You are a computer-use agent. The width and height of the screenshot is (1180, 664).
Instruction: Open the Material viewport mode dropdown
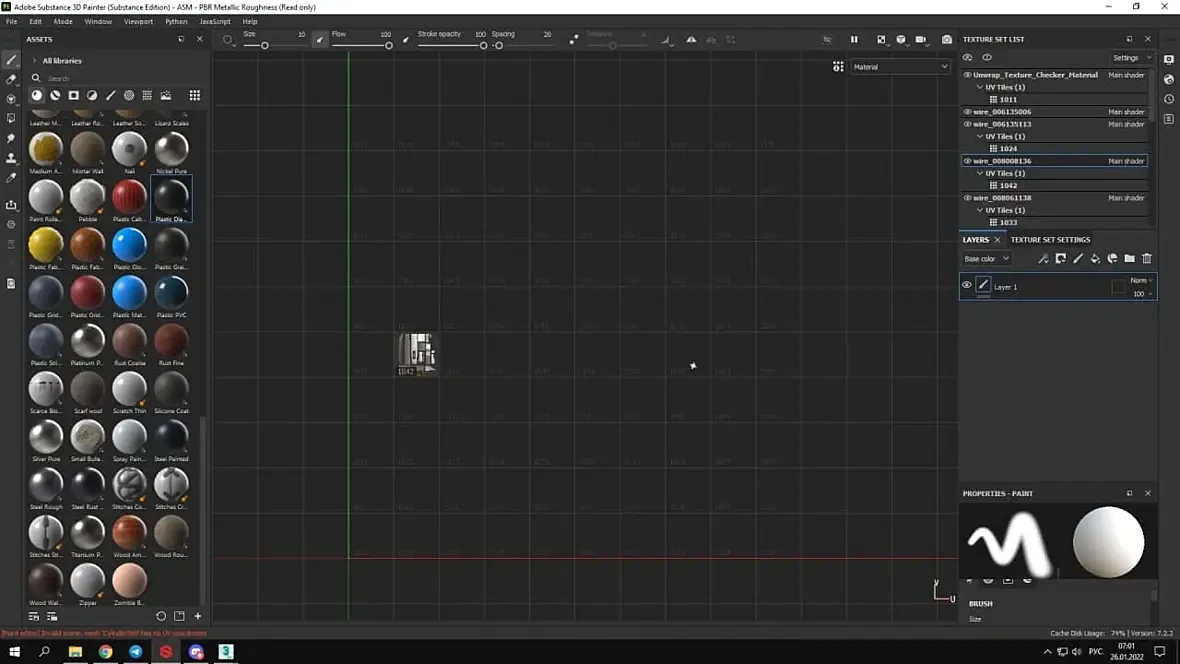(900, 67)
